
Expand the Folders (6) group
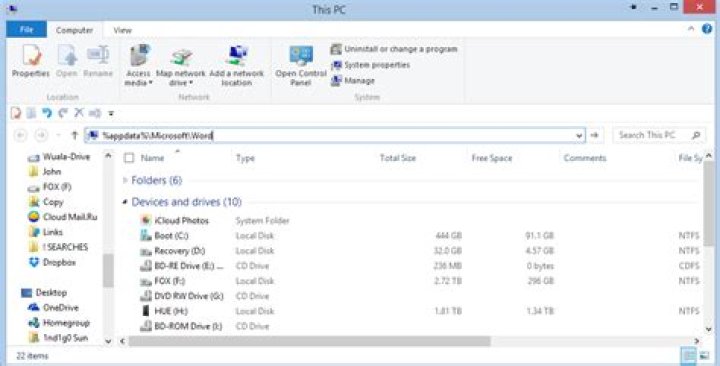(x=125, y=180)
